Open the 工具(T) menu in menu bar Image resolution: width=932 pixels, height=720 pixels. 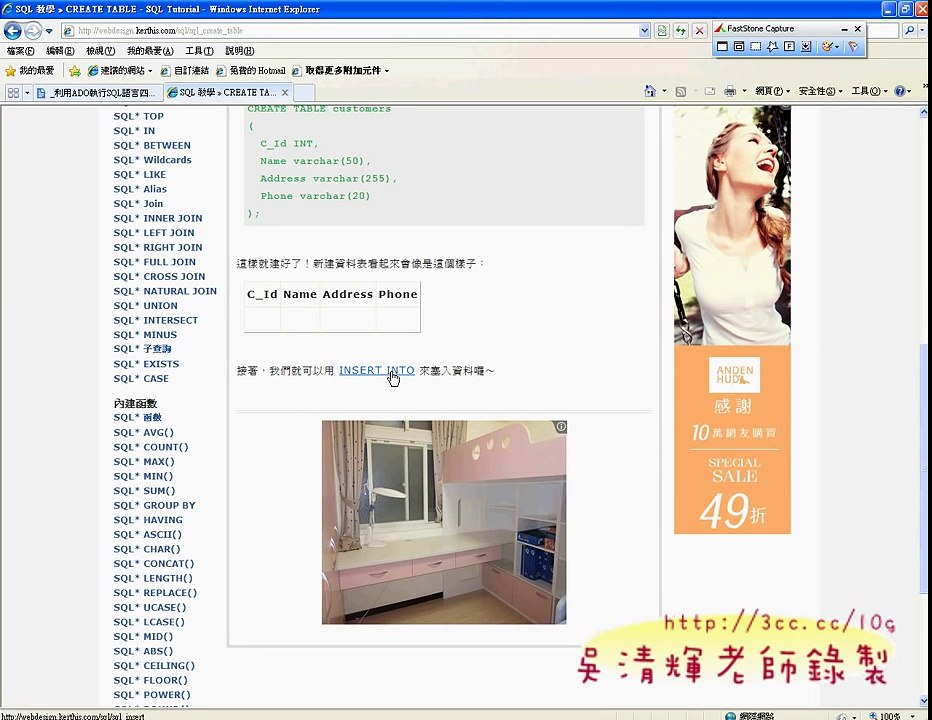[200, 51]
